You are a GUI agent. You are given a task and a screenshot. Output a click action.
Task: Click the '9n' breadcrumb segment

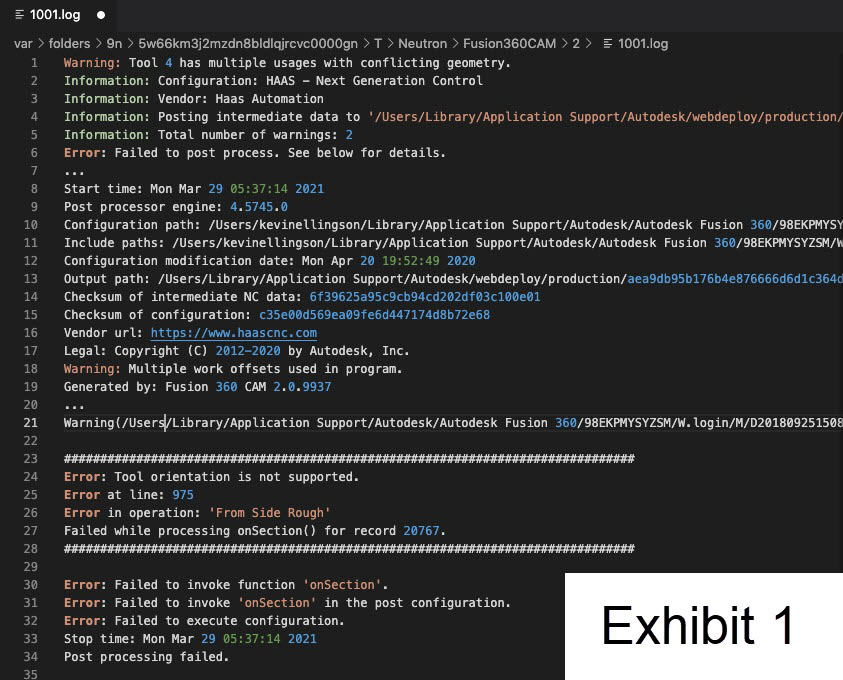115,44
